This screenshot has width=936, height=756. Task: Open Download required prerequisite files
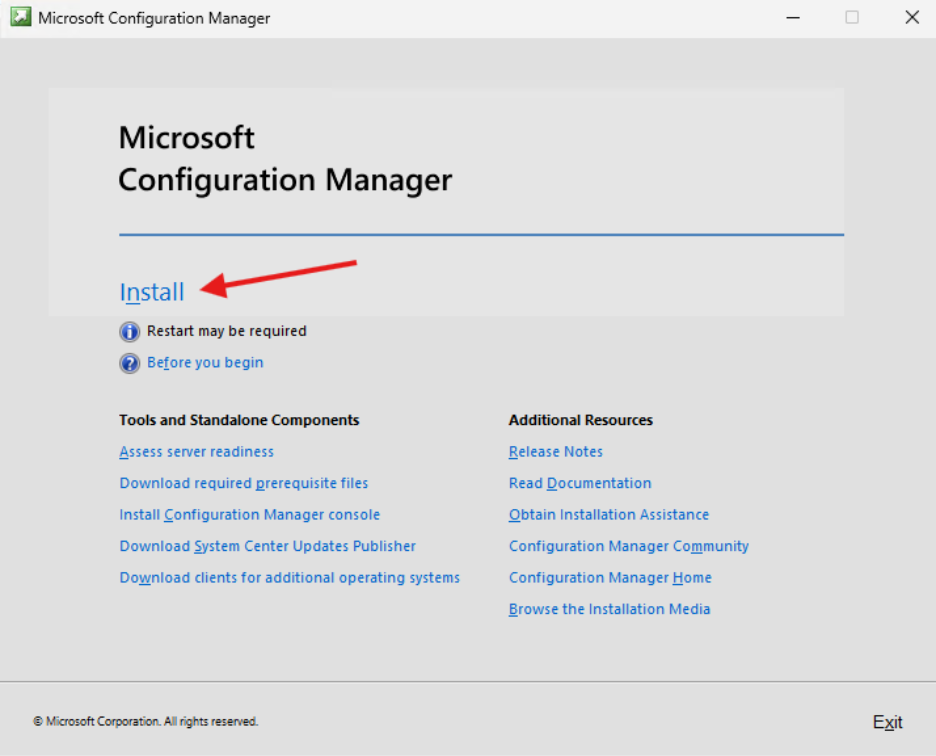click(243, 482)
